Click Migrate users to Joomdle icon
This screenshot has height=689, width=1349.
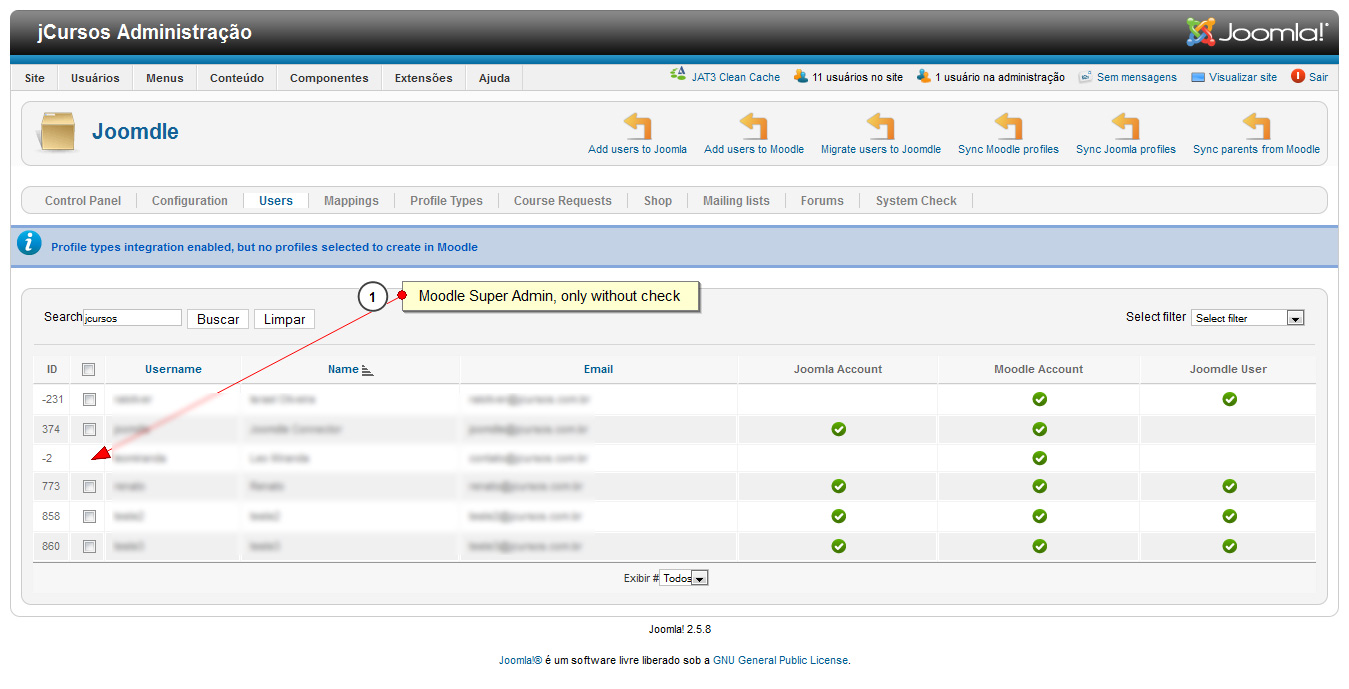coord(880,127)
